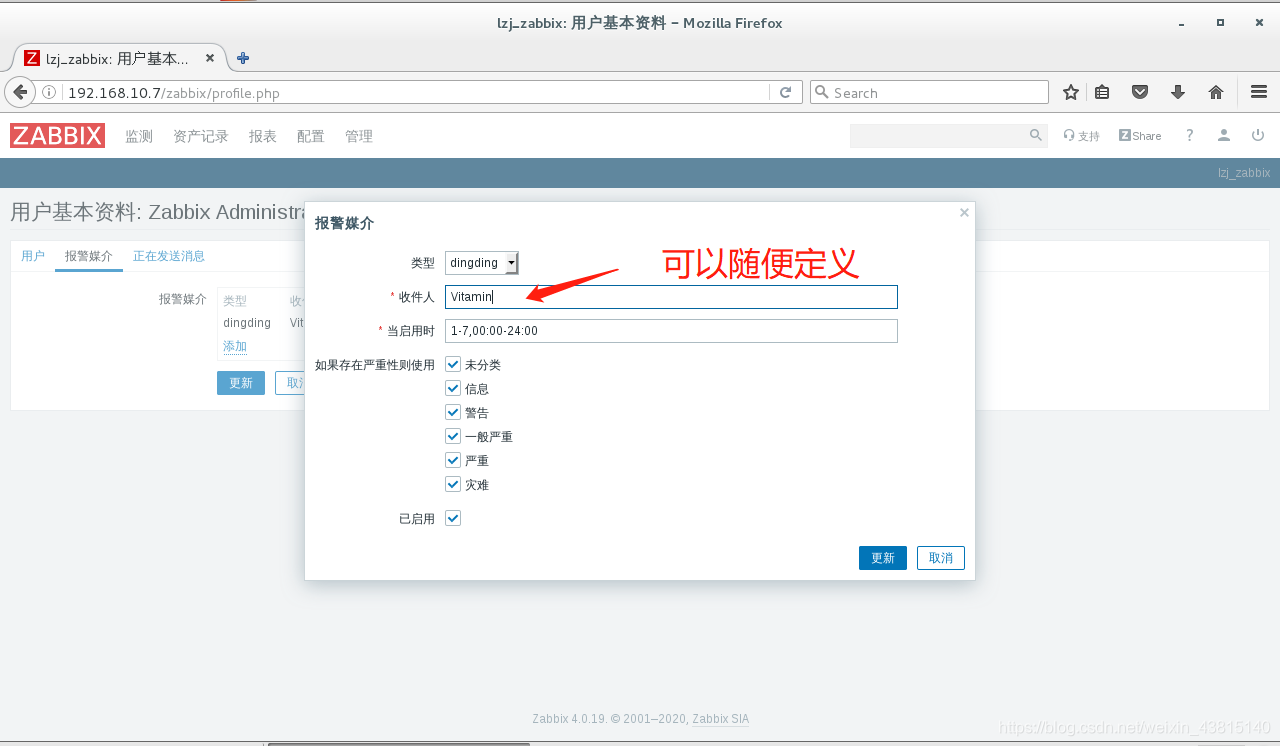
Task: Toggle the 未分类 severity checkbox
Action: (x=453, y=364)
